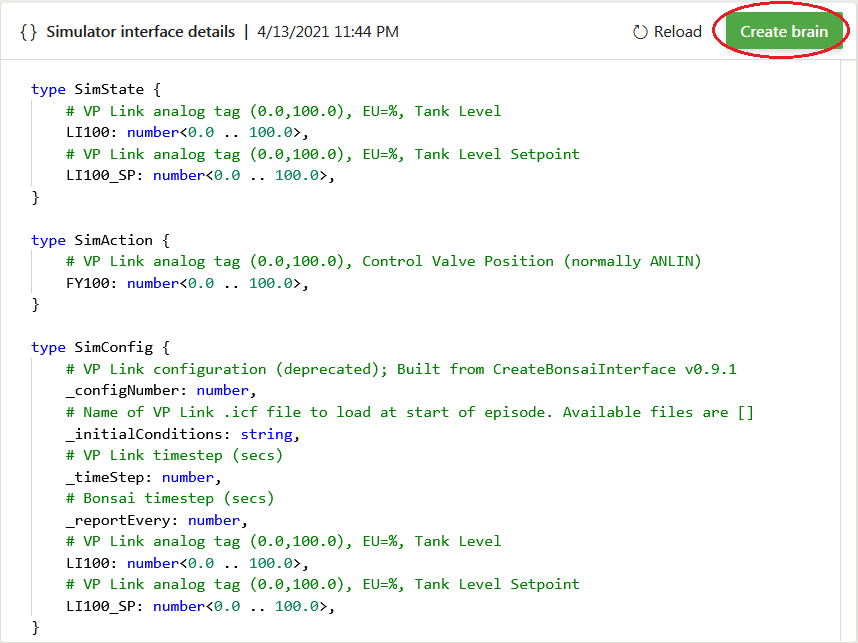Click the '_timeStep: number' line
The height and width of the screenshot is (643, 858).
tap(143, 477)
